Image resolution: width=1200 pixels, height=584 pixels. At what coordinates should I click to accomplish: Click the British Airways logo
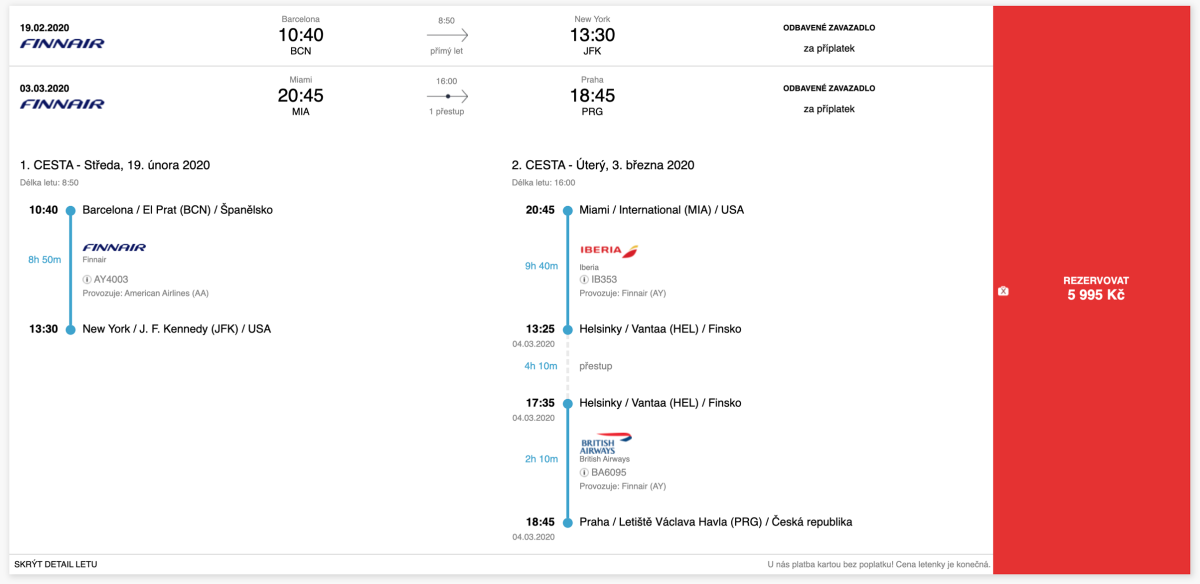pyautogui.click(x=606, y=443)
